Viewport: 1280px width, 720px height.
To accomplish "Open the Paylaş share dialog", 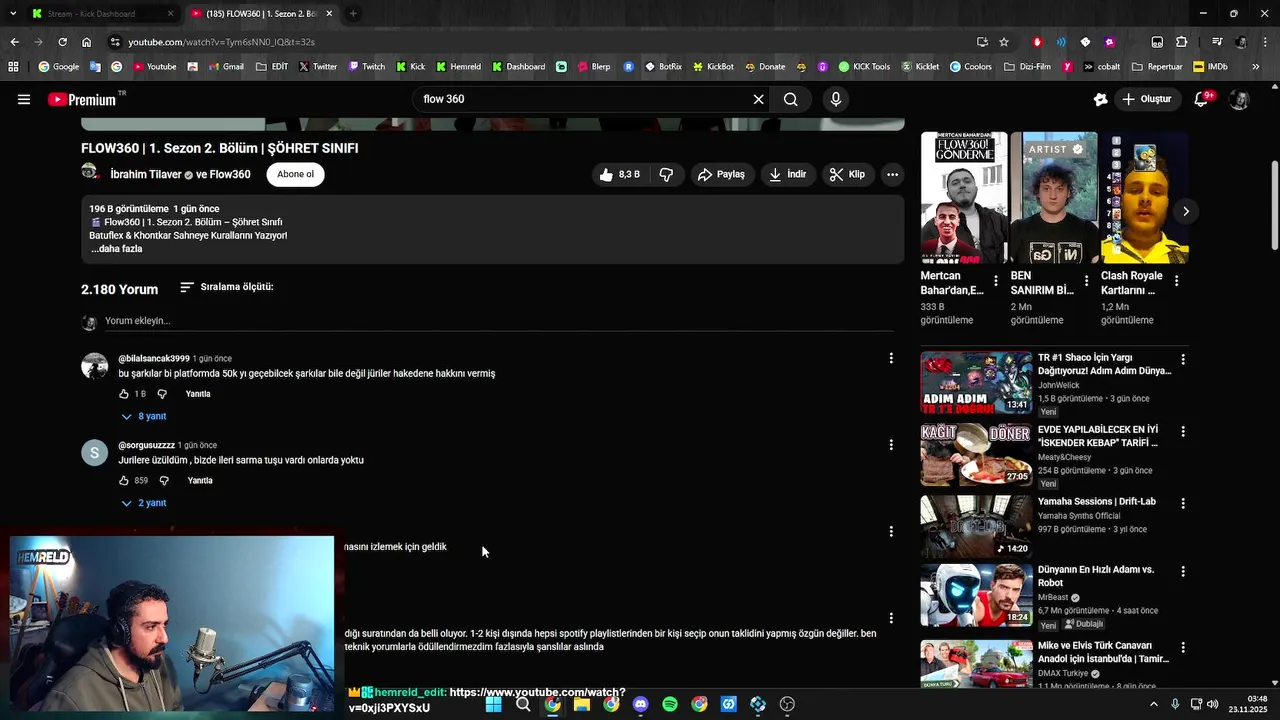I will click(721, 174).
